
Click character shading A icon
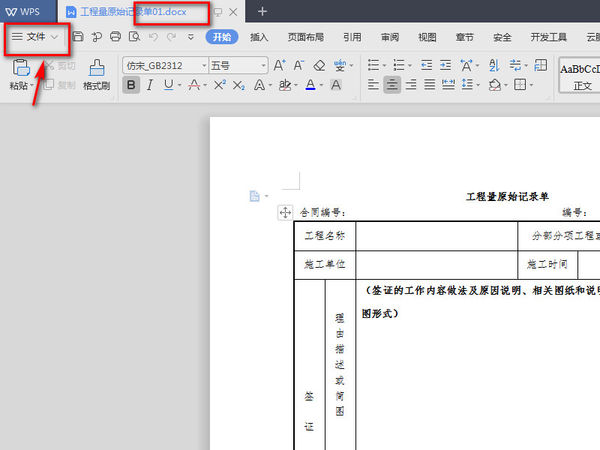[336, 85]
